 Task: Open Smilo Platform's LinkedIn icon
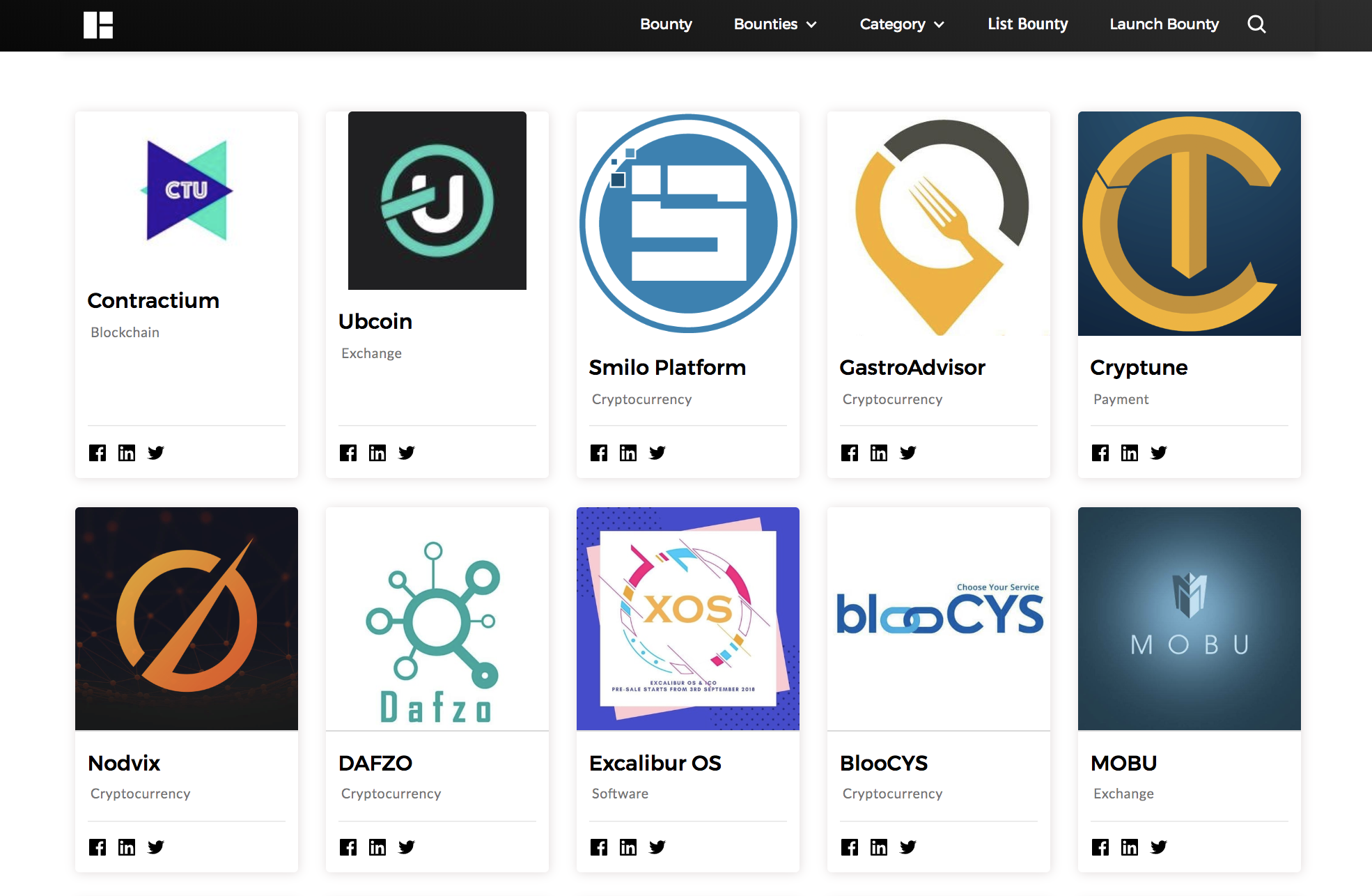point(627,452)
